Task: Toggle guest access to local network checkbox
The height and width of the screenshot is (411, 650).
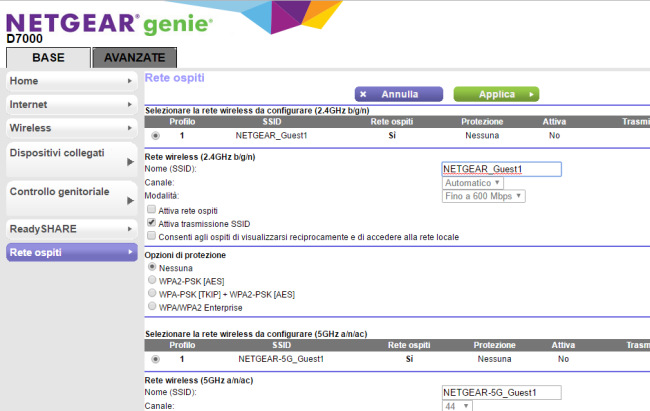Action: point(151,236)
